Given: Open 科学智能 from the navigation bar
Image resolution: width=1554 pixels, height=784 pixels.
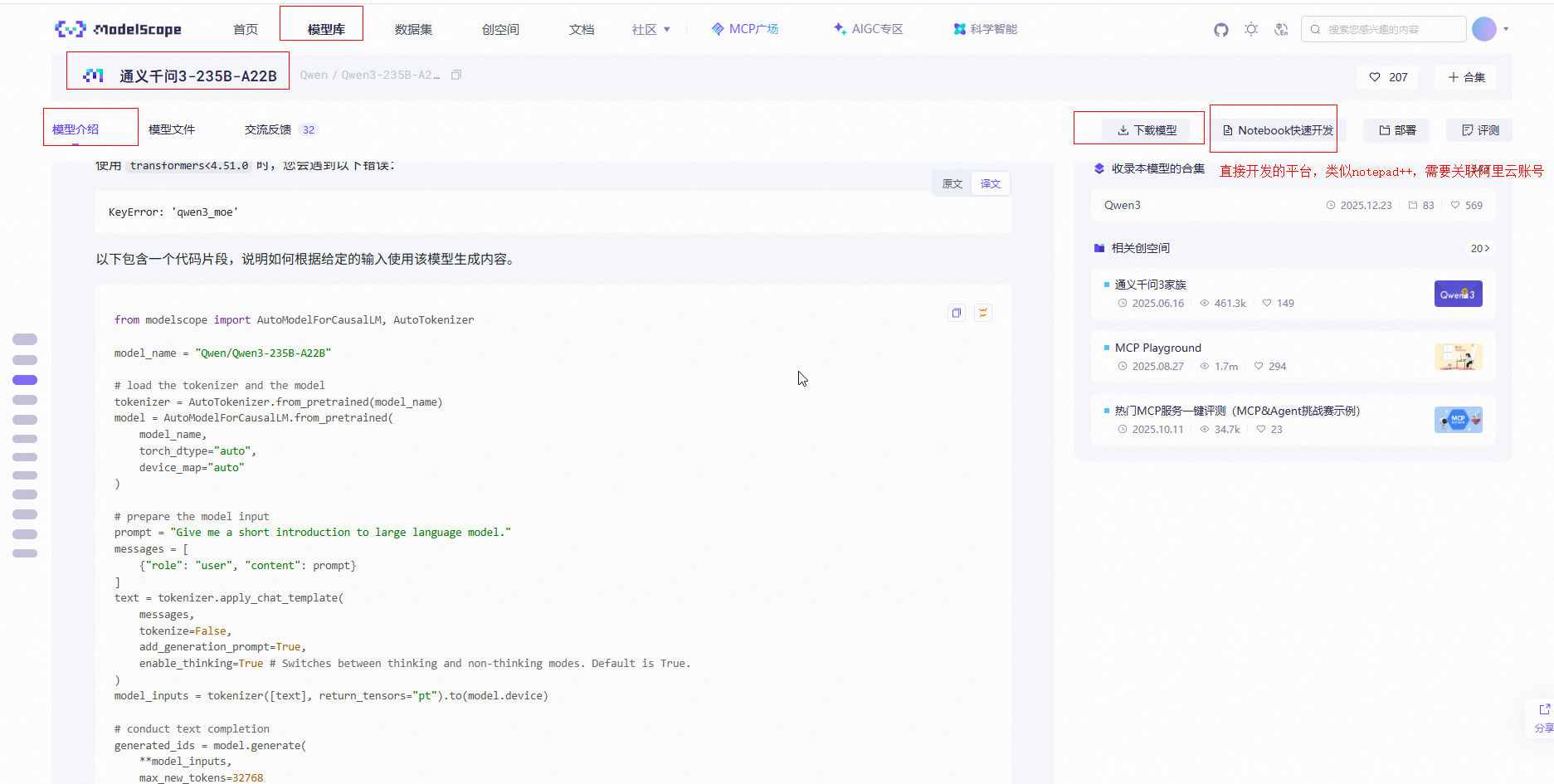Looking at the screenshot, I should pos(986,29).
